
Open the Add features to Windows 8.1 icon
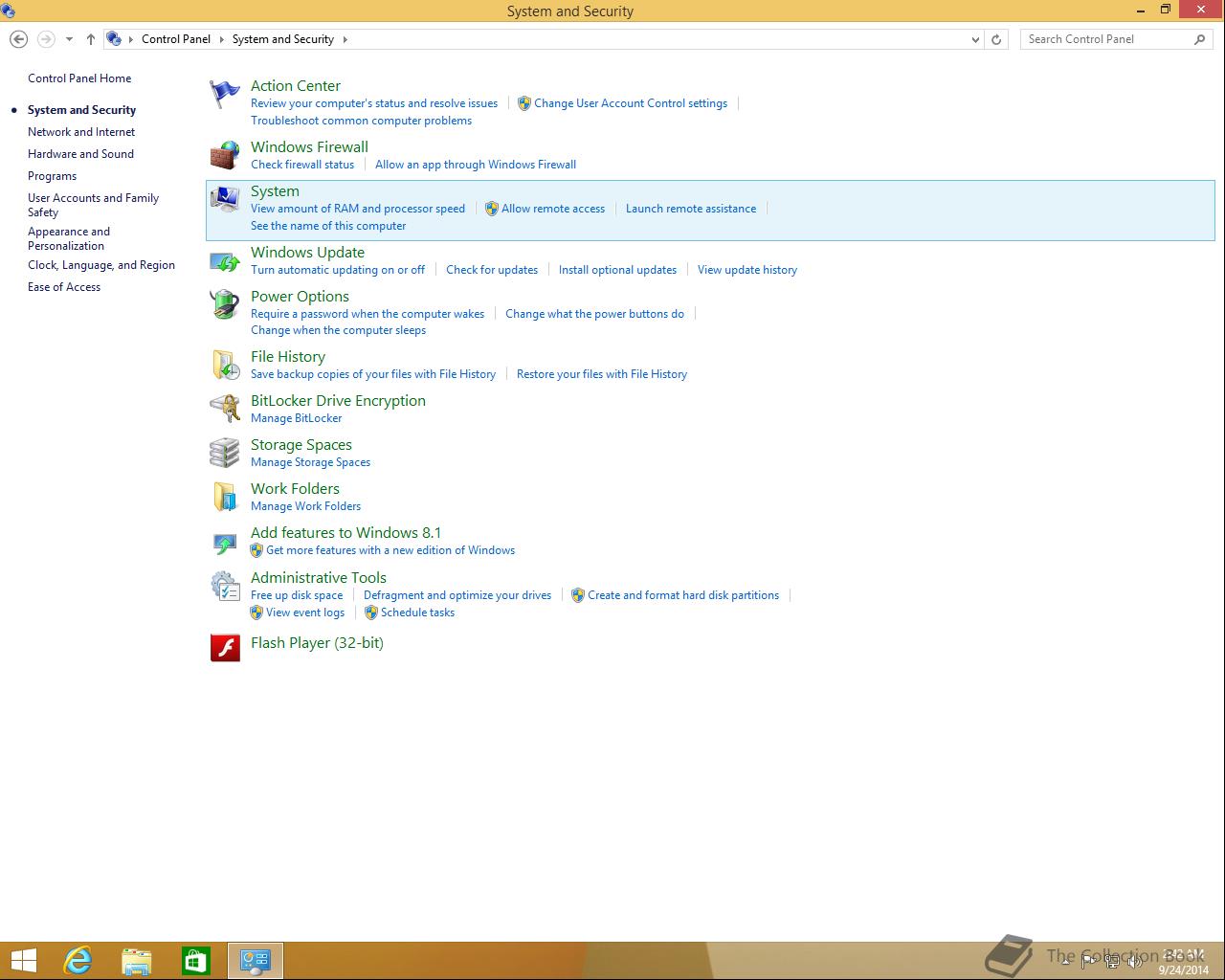[225, 542]
